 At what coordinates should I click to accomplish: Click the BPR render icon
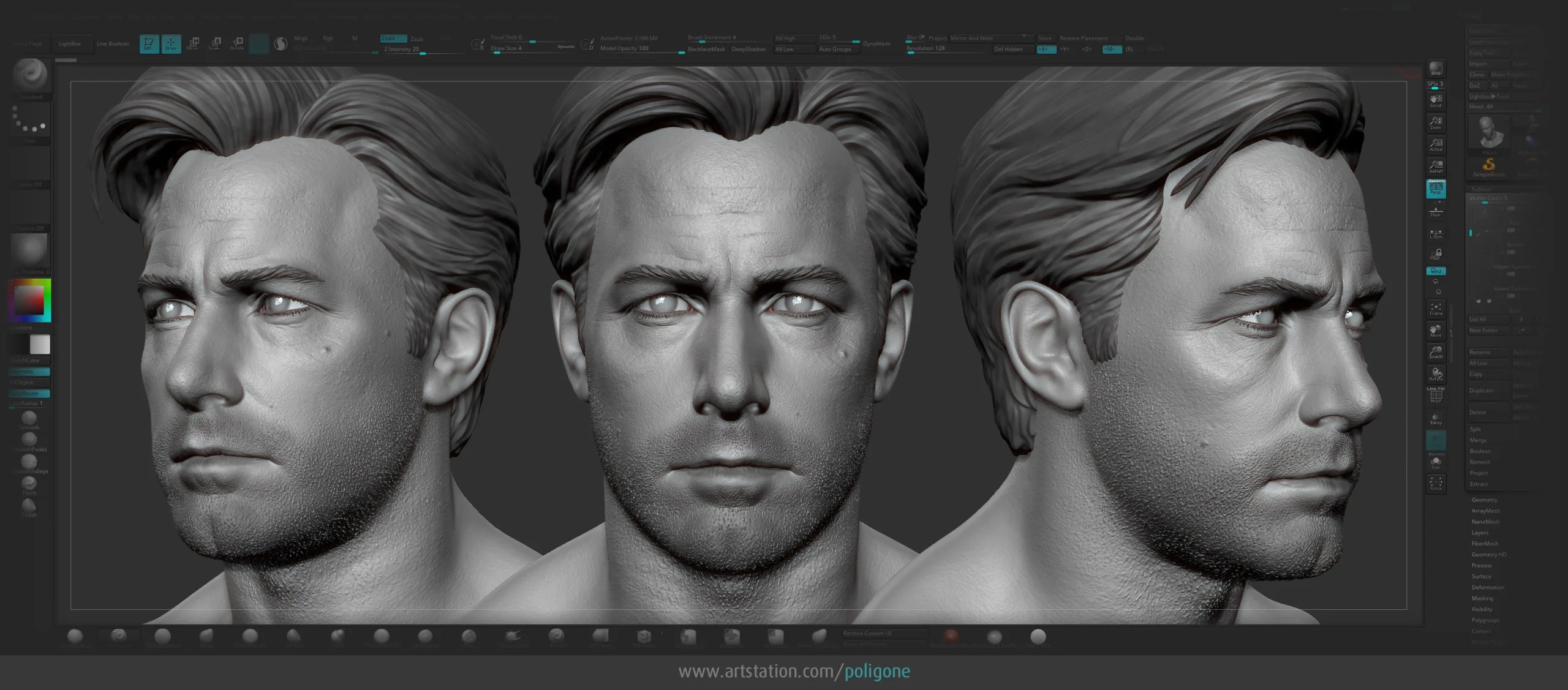tap(1436, 70)
